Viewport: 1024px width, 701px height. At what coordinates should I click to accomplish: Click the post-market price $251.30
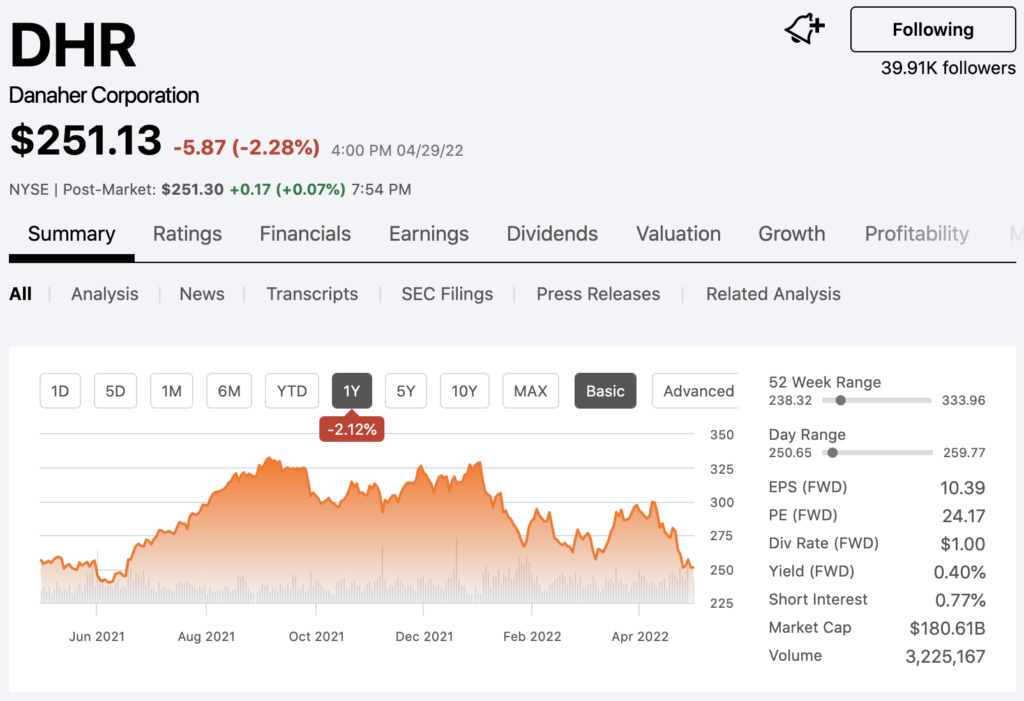[192, 189]
